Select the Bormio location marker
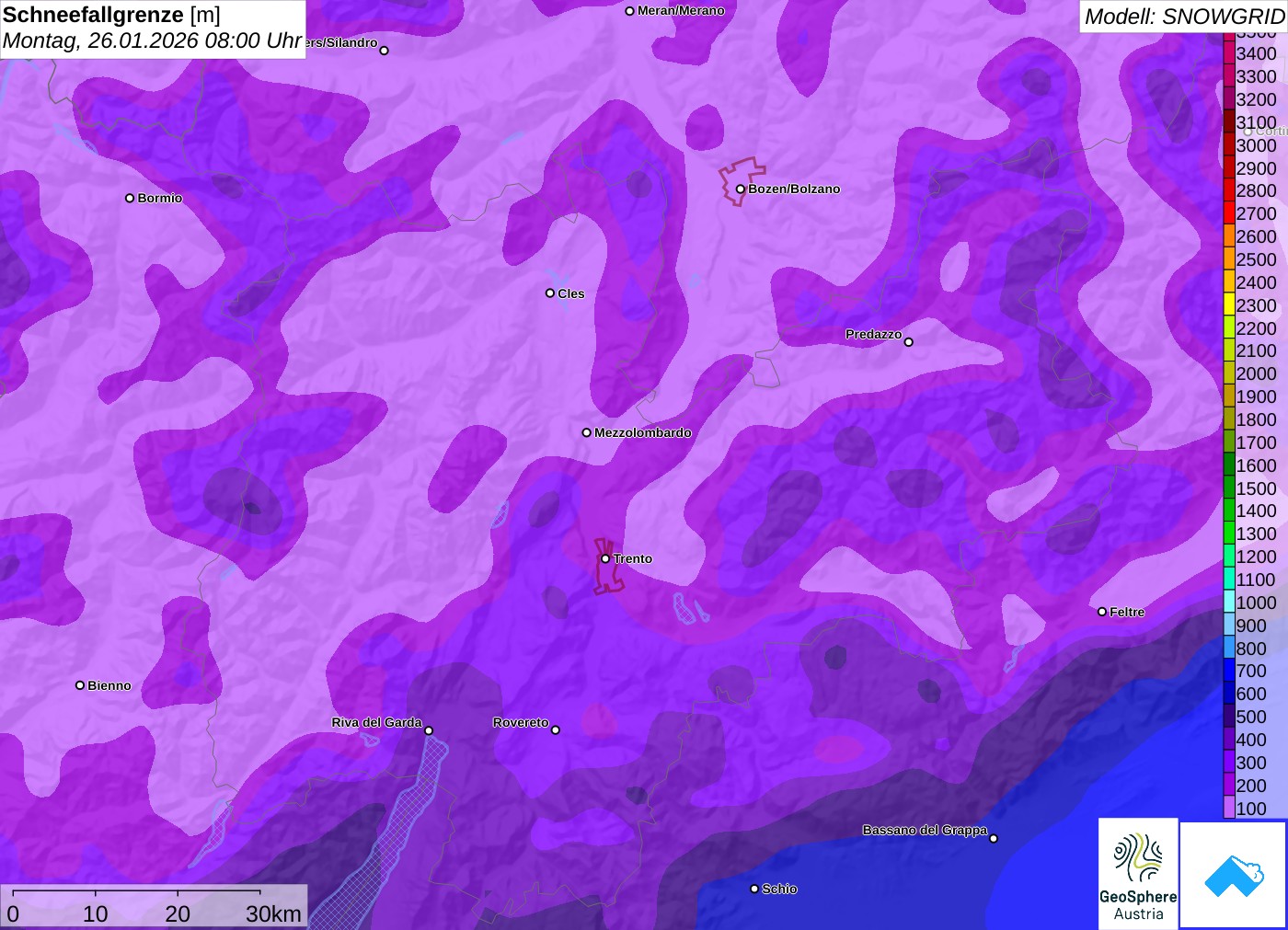 (130, 198)
